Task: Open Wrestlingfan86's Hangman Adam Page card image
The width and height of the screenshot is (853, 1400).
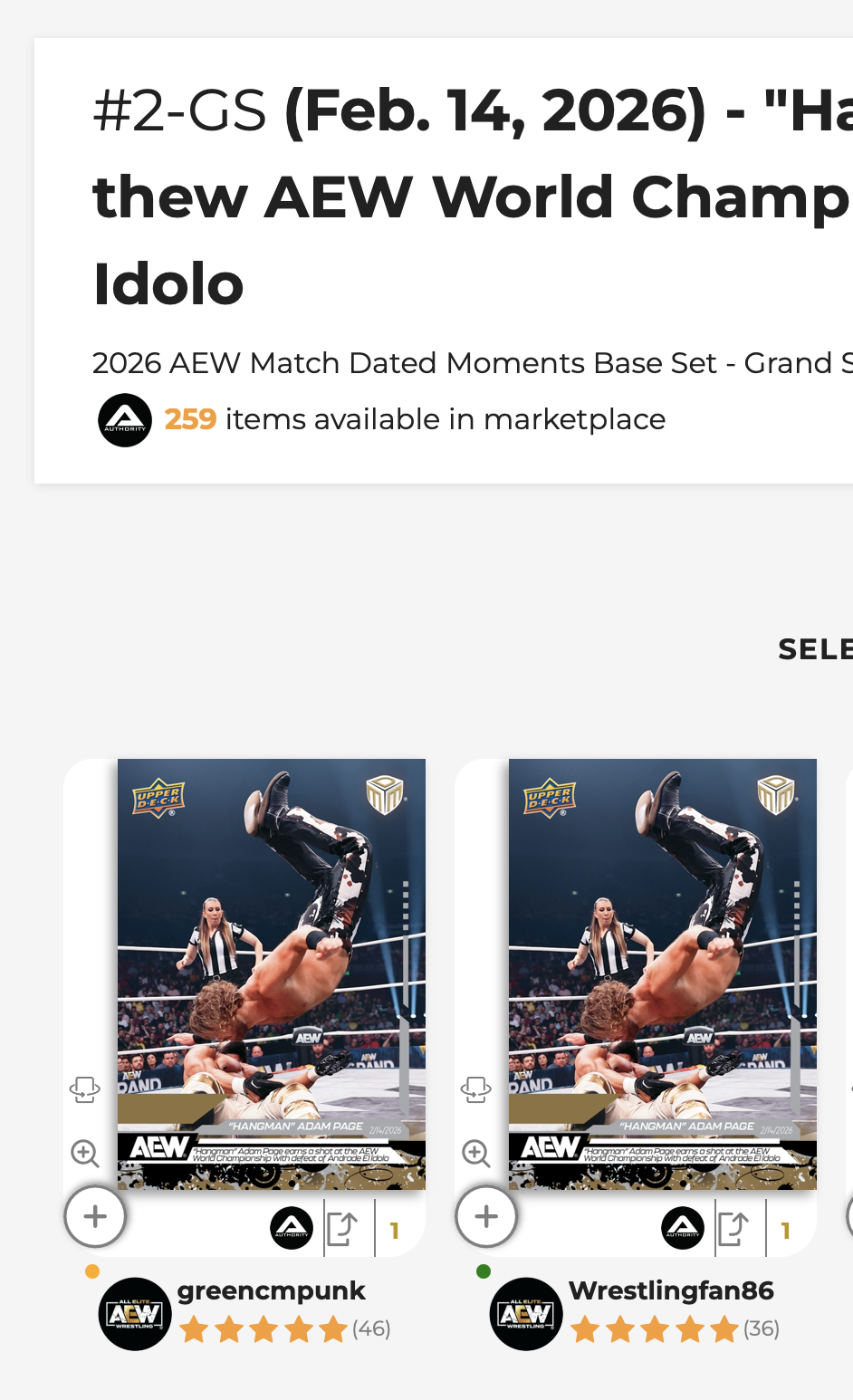Action: [x=662, y=973]
